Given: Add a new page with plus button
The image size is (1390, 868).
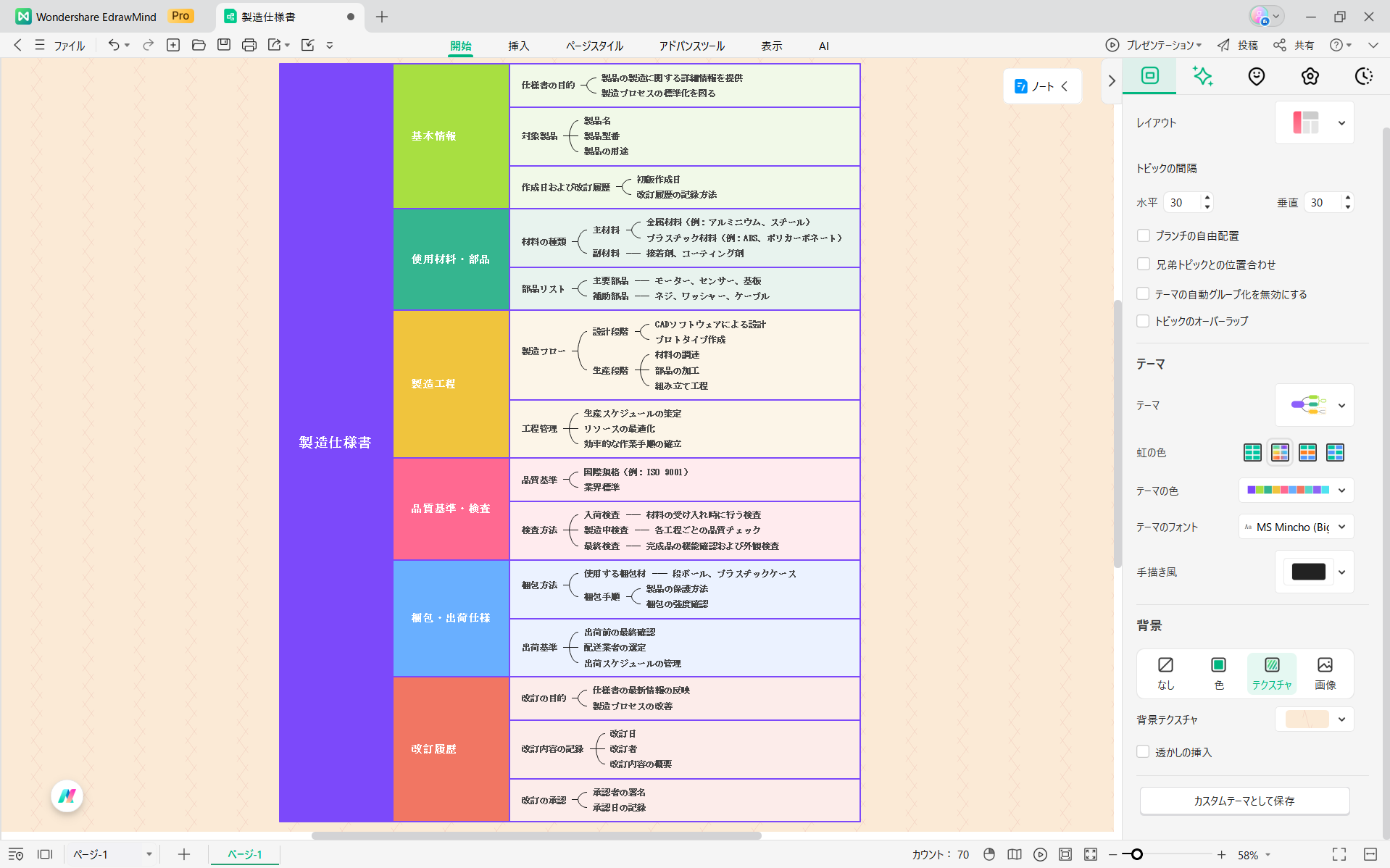Looking at the screenshot, I should pos(184,854).
